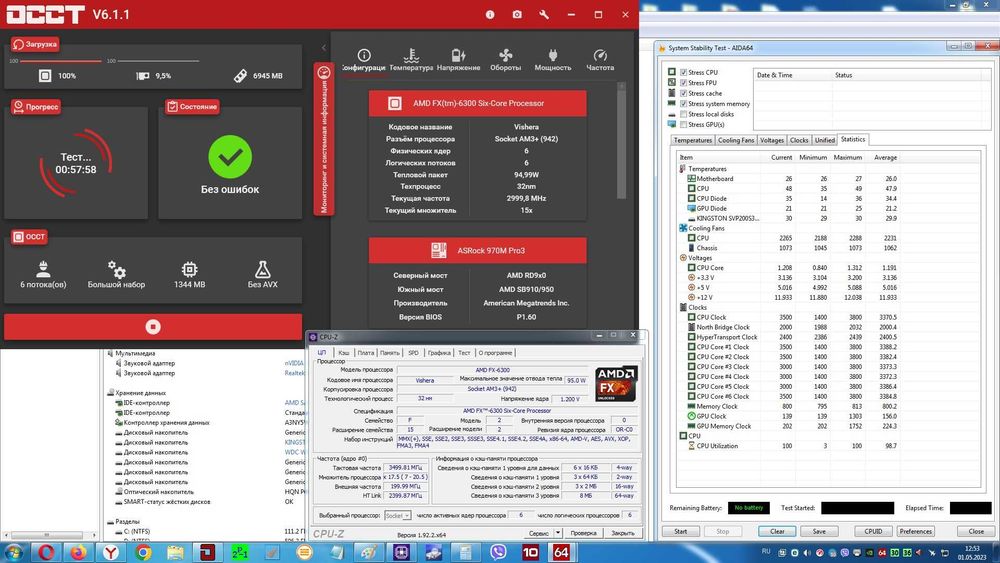Select the AIDA64 Statistics tab
The image size is (1000, 563).
pyautogui.click(x=853, y=139)
